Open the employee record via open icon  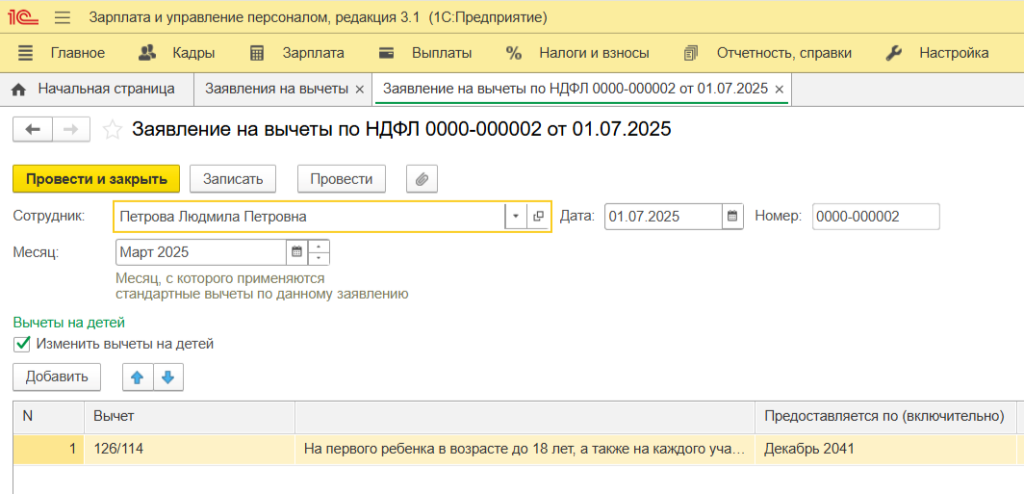538,216
